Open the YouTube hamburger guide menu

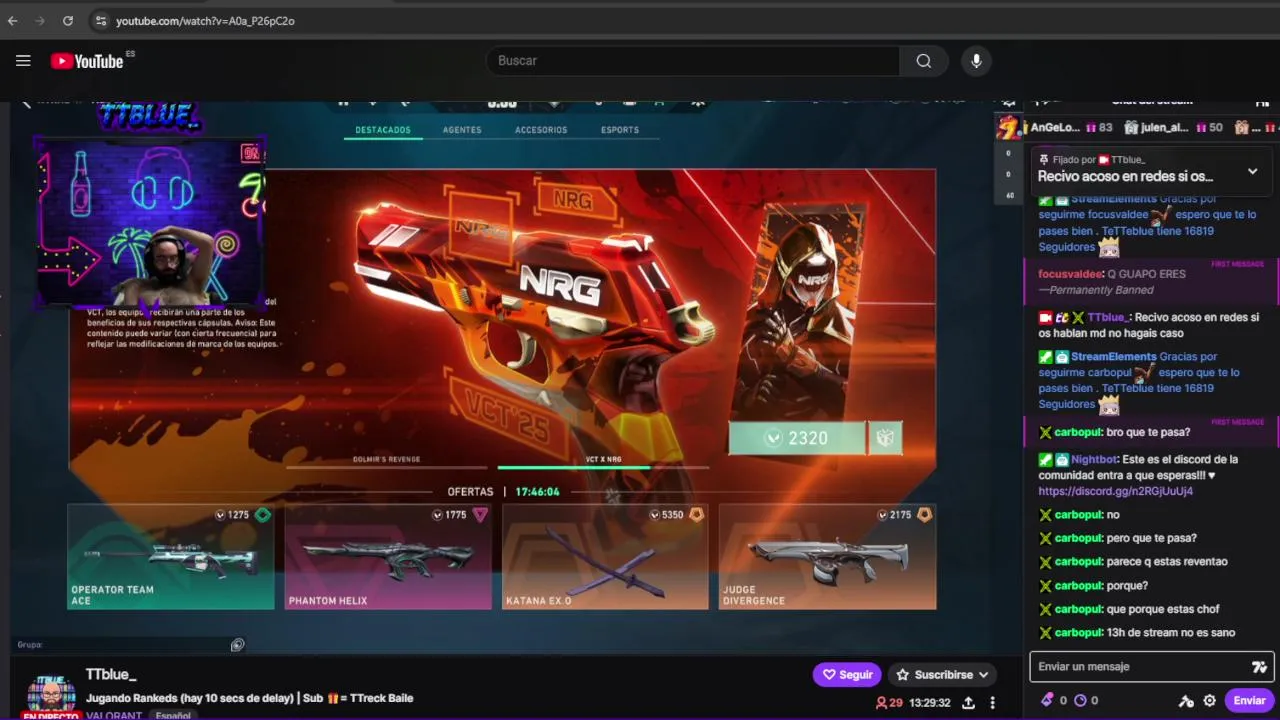[x=23, y=61]
